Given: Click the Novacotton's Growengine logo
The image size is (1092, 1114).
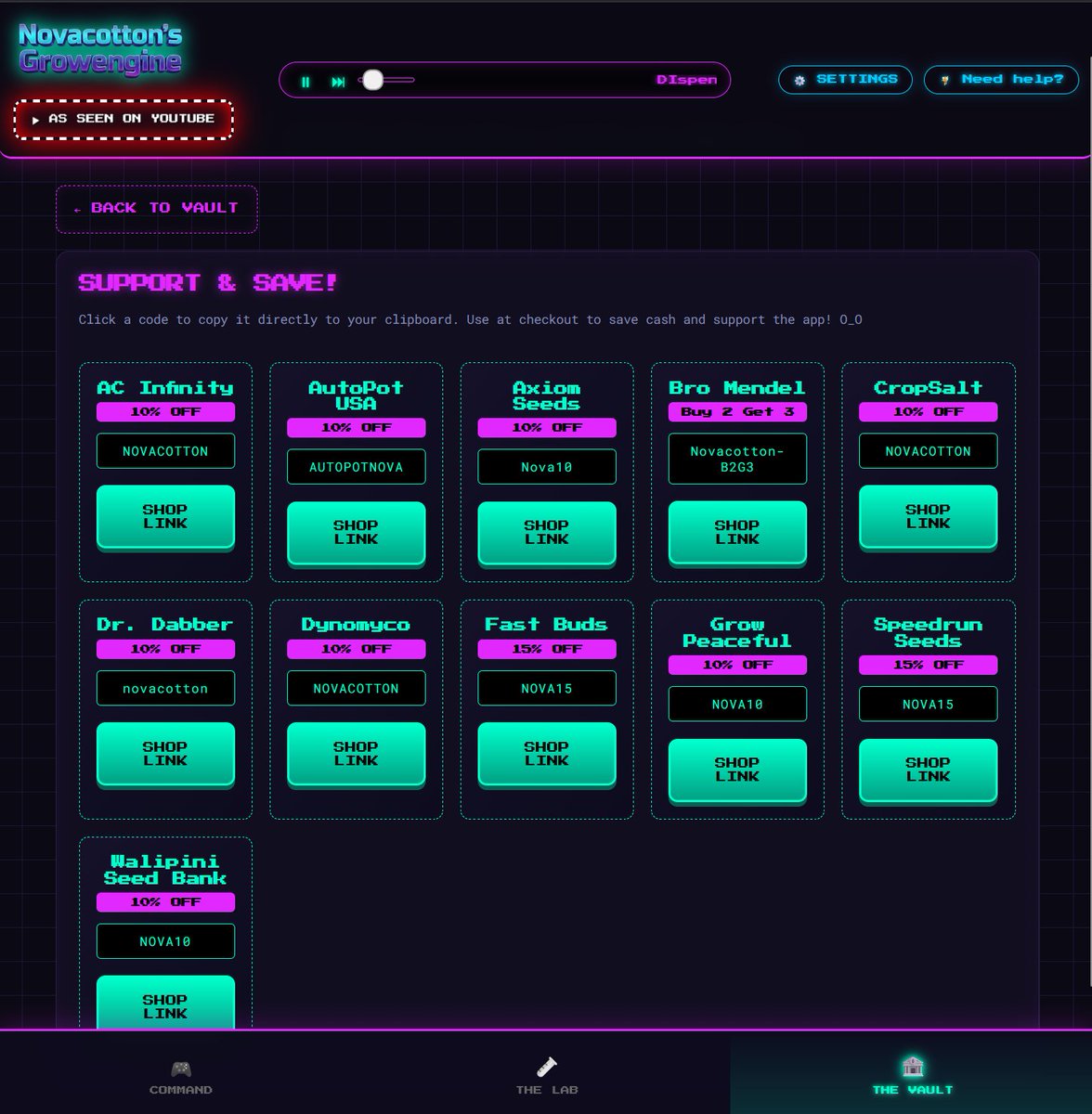Looking at the screenshot, I should 100,48.
